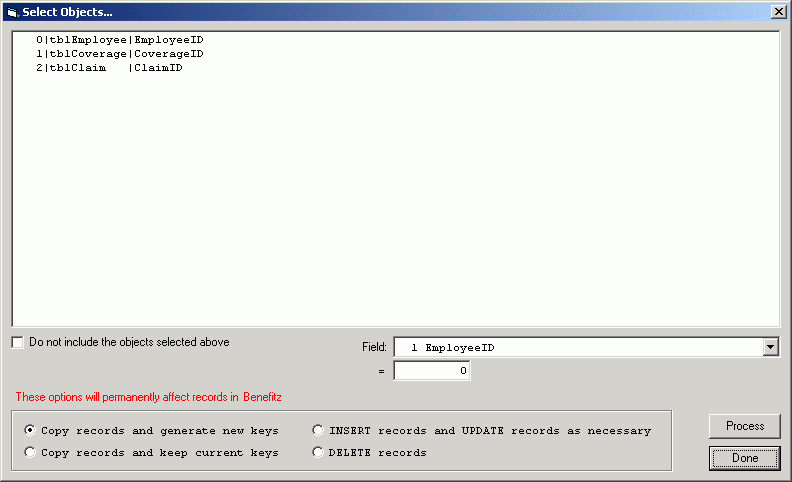Viewport: 792px width, 482px height.
Task: Click the red Benefitz warning text
Action: [148, 397]
